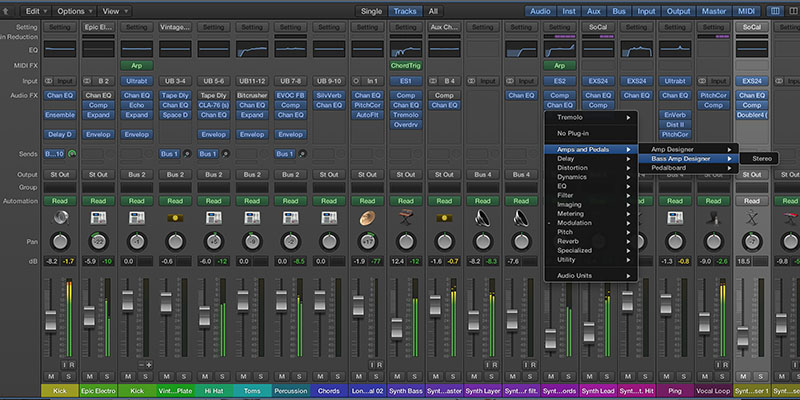The height and width of the screenshot is (400, 800).
Task: Open the Edit dropdown menu
Action: click(x=38, y=10)
